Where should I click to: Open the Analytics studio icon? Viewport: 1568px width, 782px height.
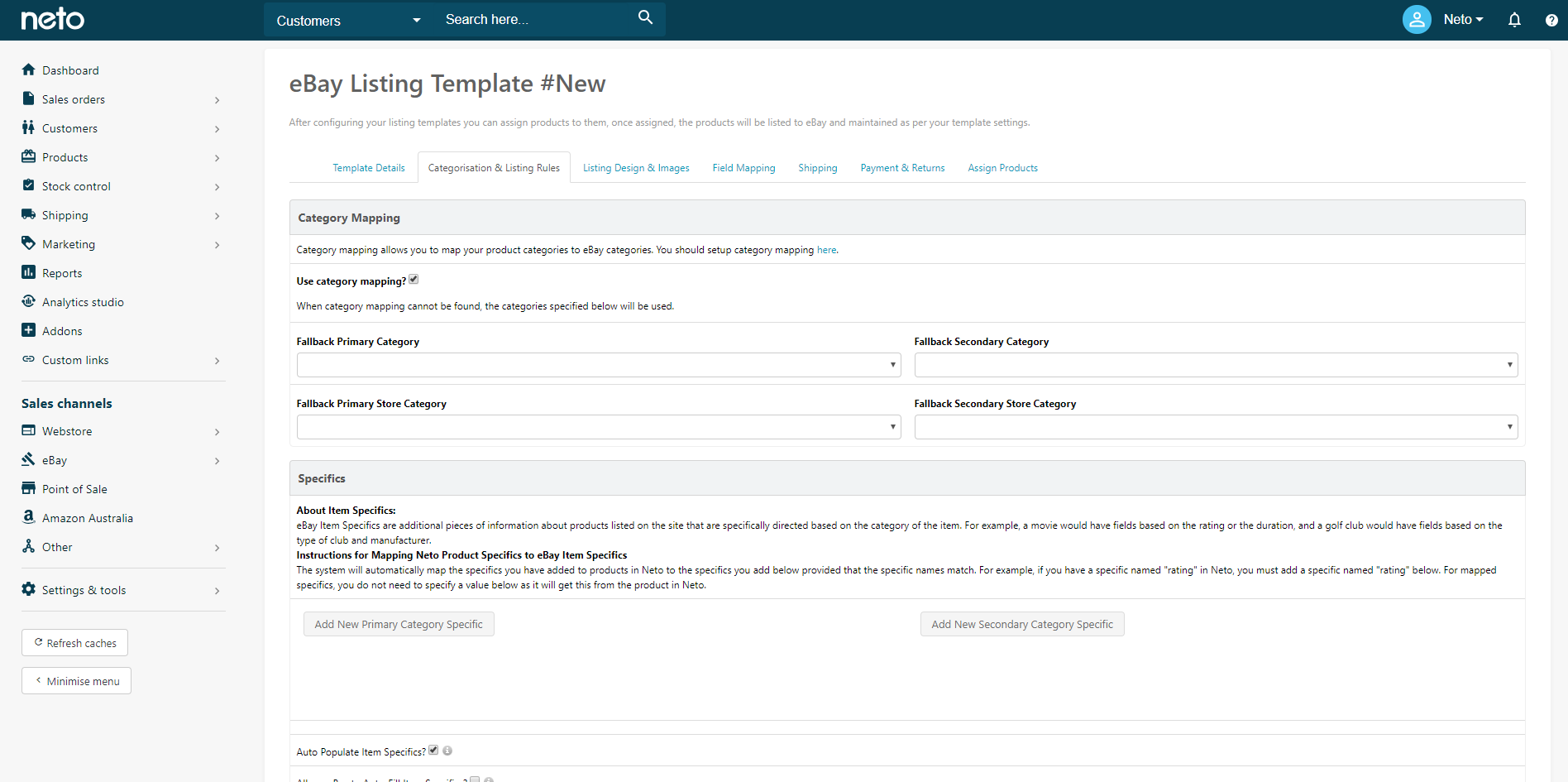(29, 301)
